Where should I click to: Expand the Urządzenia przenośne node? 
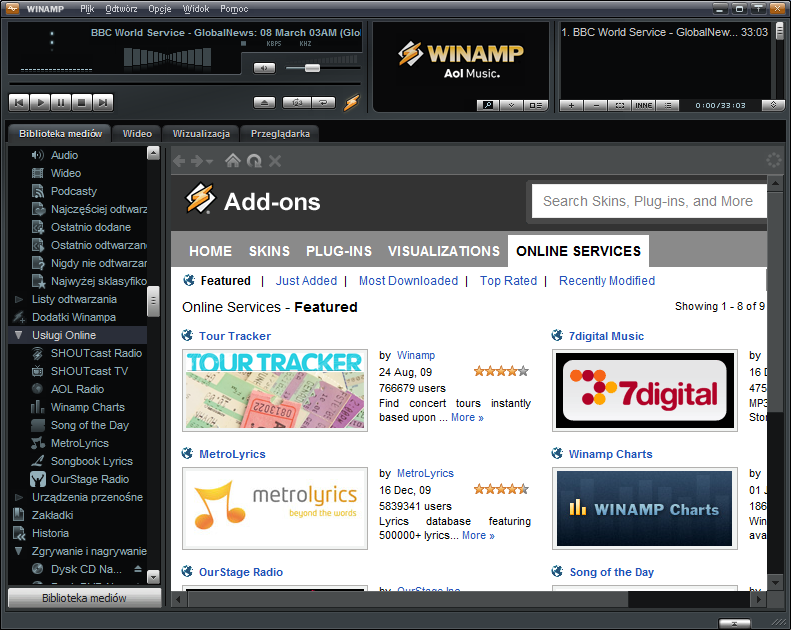pos(19,497)
